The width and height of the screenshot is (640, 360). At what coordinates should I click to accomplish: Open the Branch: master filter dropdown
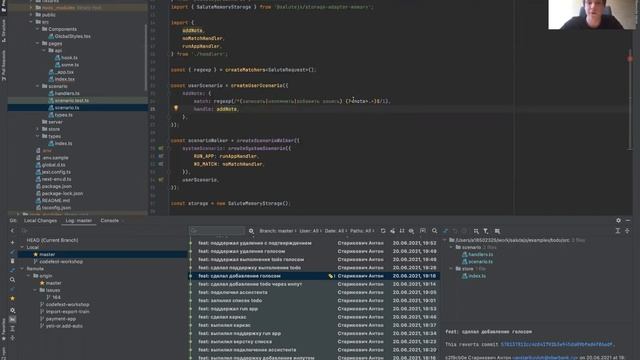coord(278,231)
